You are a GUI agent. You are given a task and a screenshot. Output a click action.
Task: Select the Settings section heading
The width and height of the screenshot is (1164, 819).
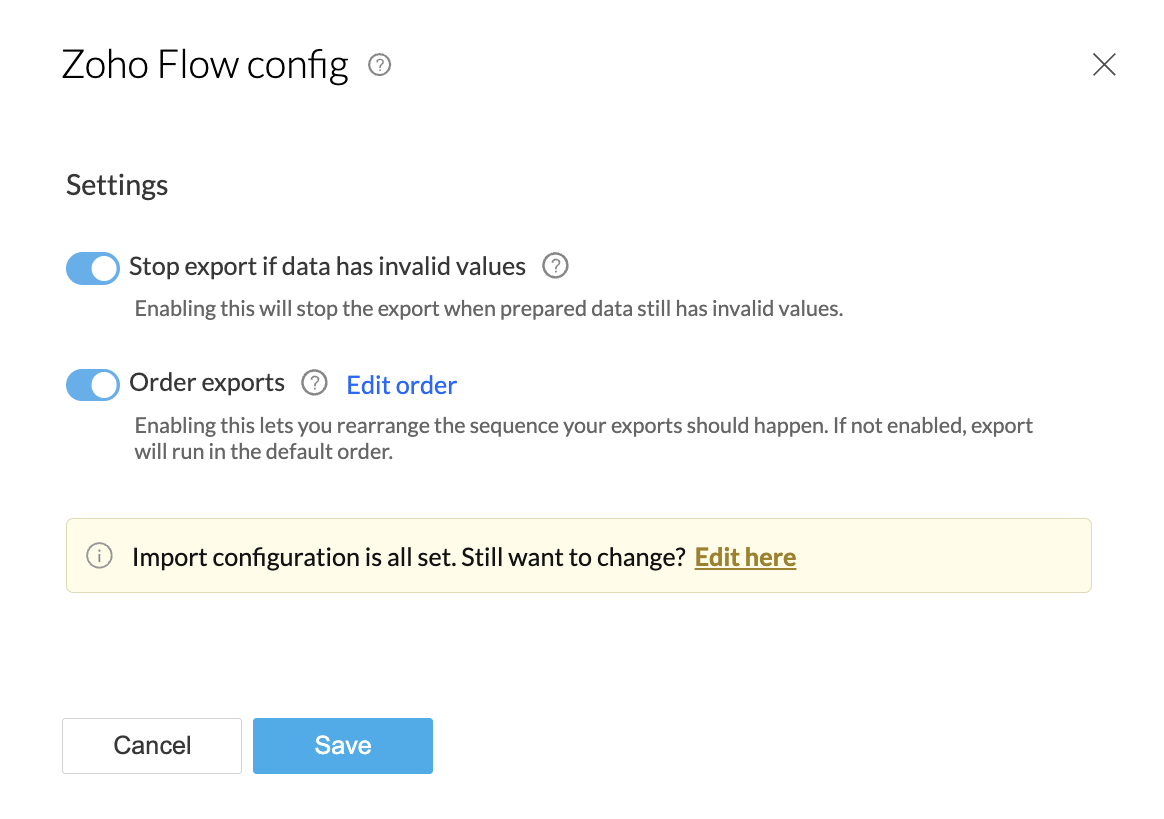(x=117, y=186)
